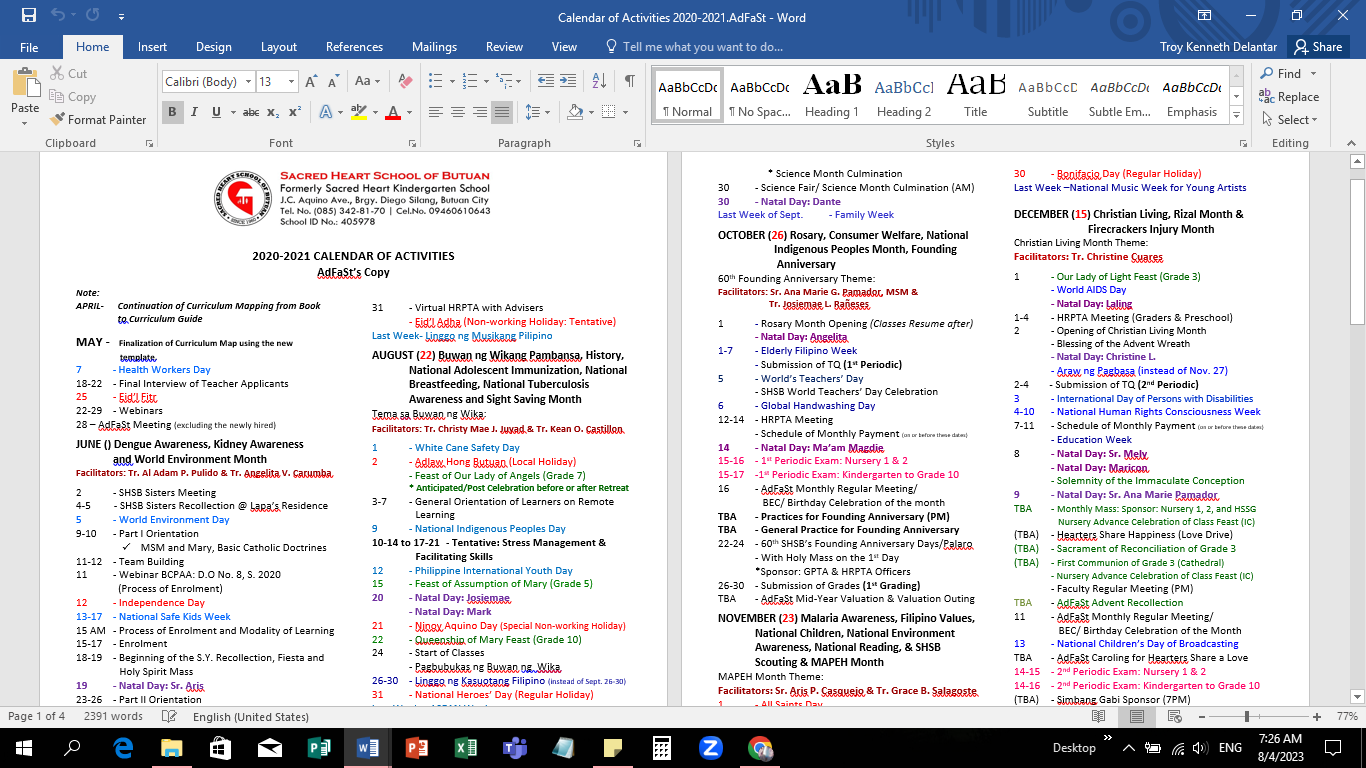Click the Shrink Font icon
This screenshot has width=1366, height=768.
(331, 82)
